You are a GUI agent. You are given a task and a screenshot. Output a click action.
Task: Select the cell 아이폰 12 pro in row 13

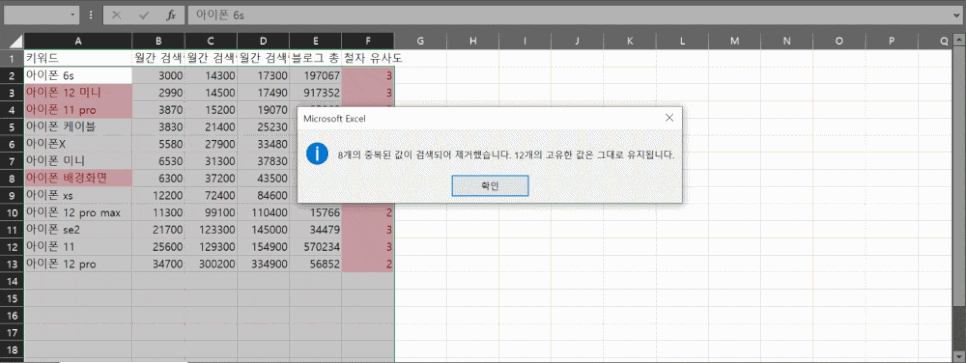coord(78,264)
